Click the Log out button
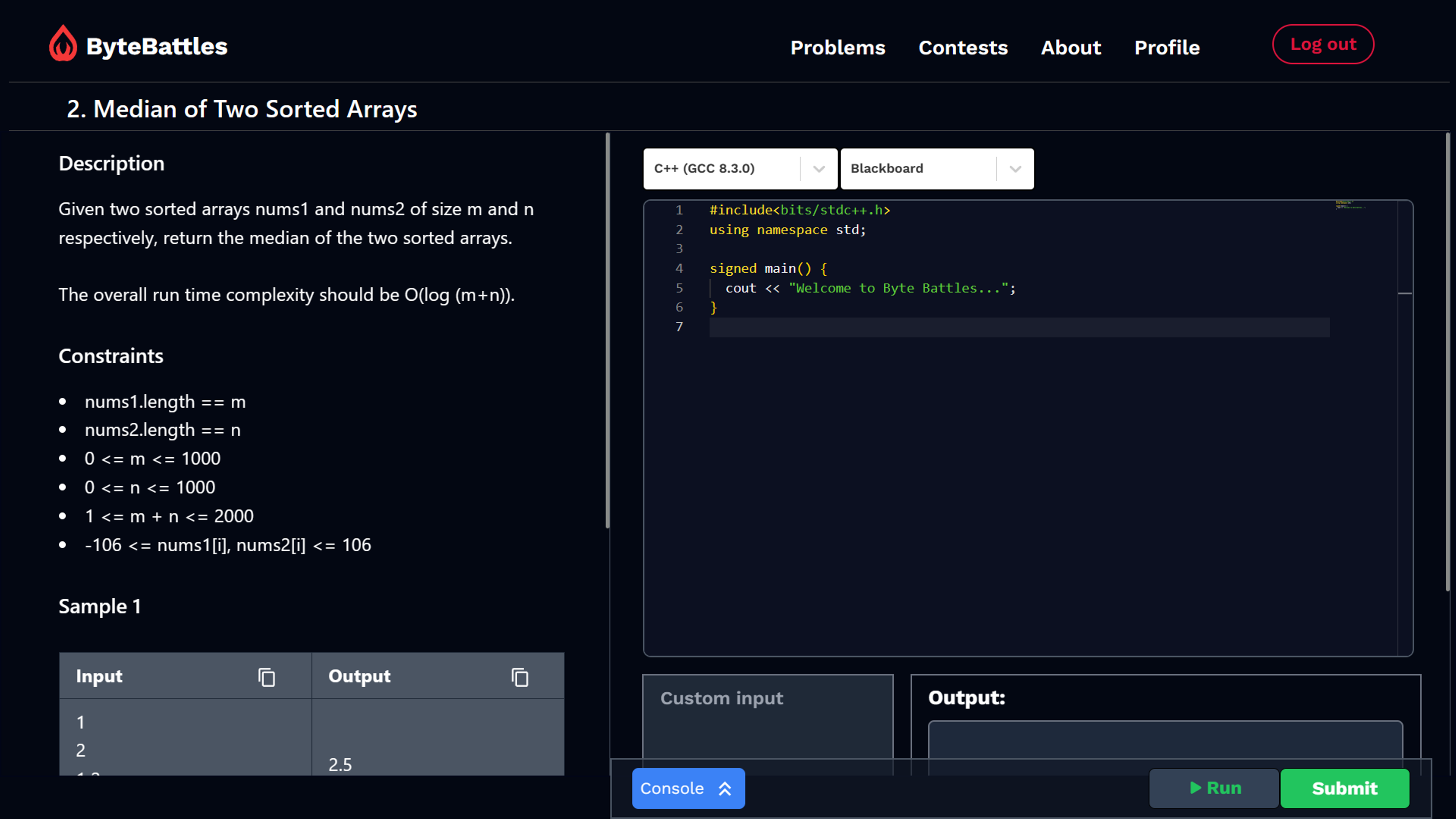Screen dimensions: 1456x819 click(x=1323, y=44)
